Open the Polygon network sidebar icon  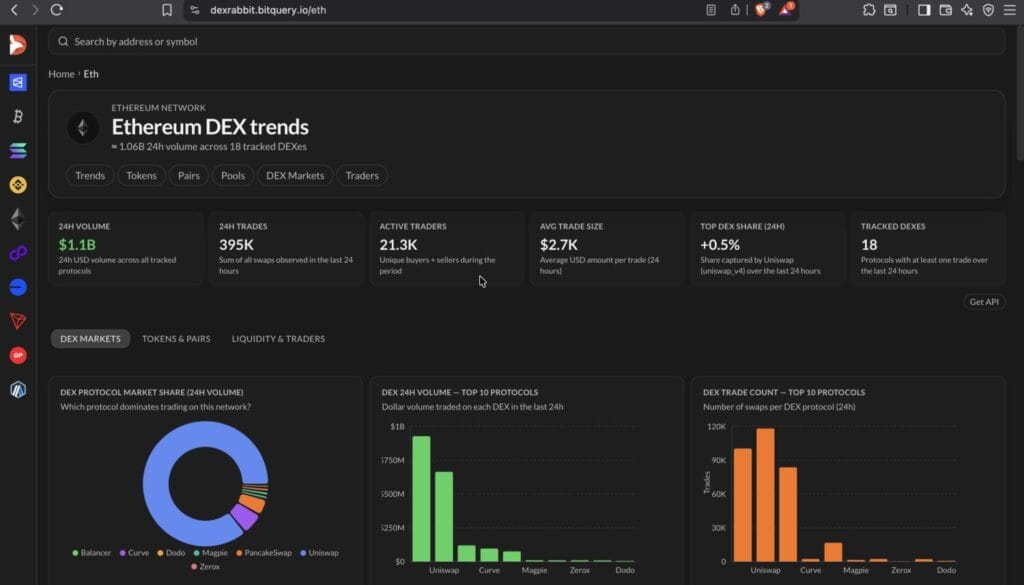pyautogui.click(x=17, y=253)
